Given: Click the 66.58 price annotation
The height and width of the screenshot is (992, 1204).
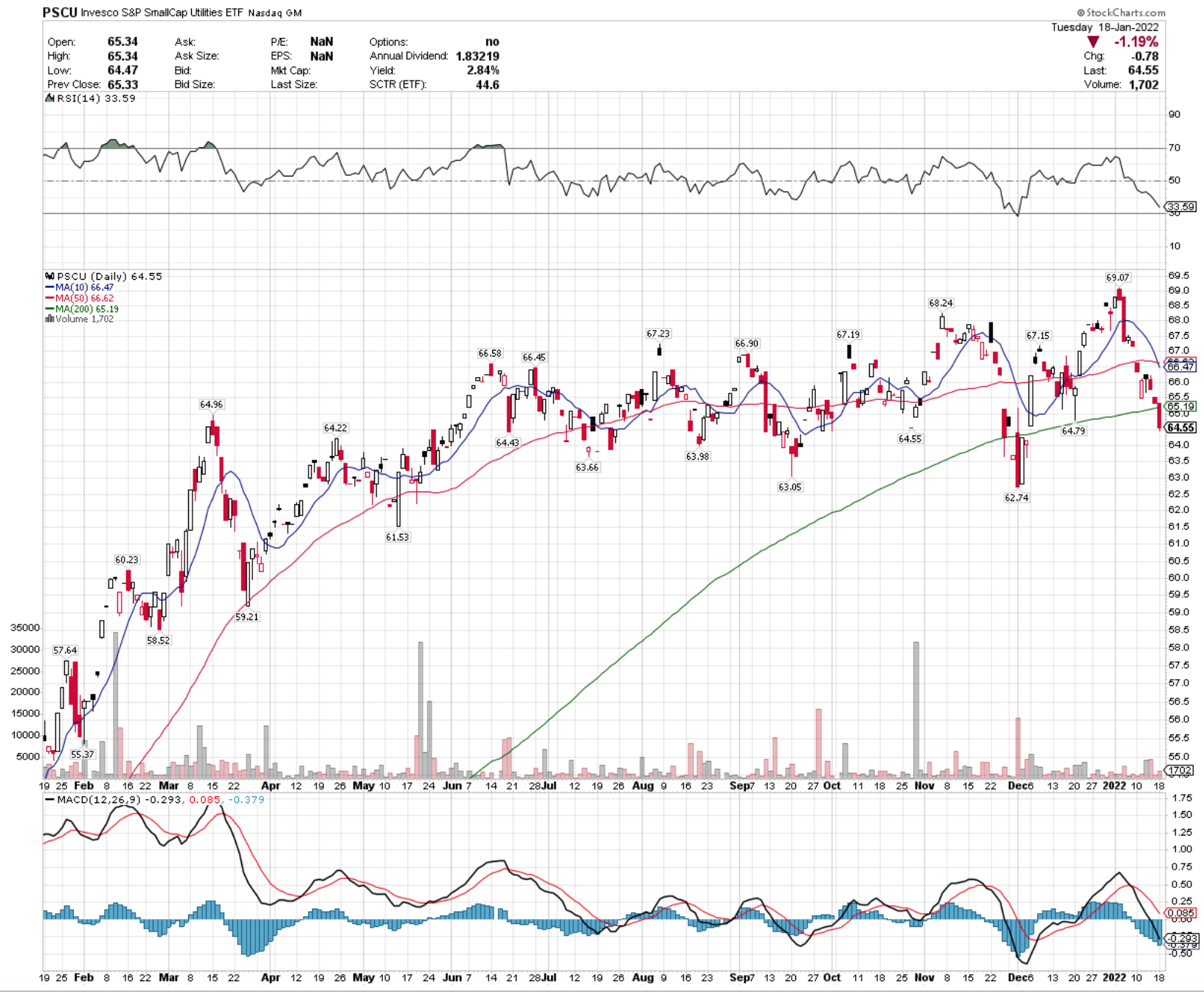Looking at the screenshot, I should pos(490,353).
